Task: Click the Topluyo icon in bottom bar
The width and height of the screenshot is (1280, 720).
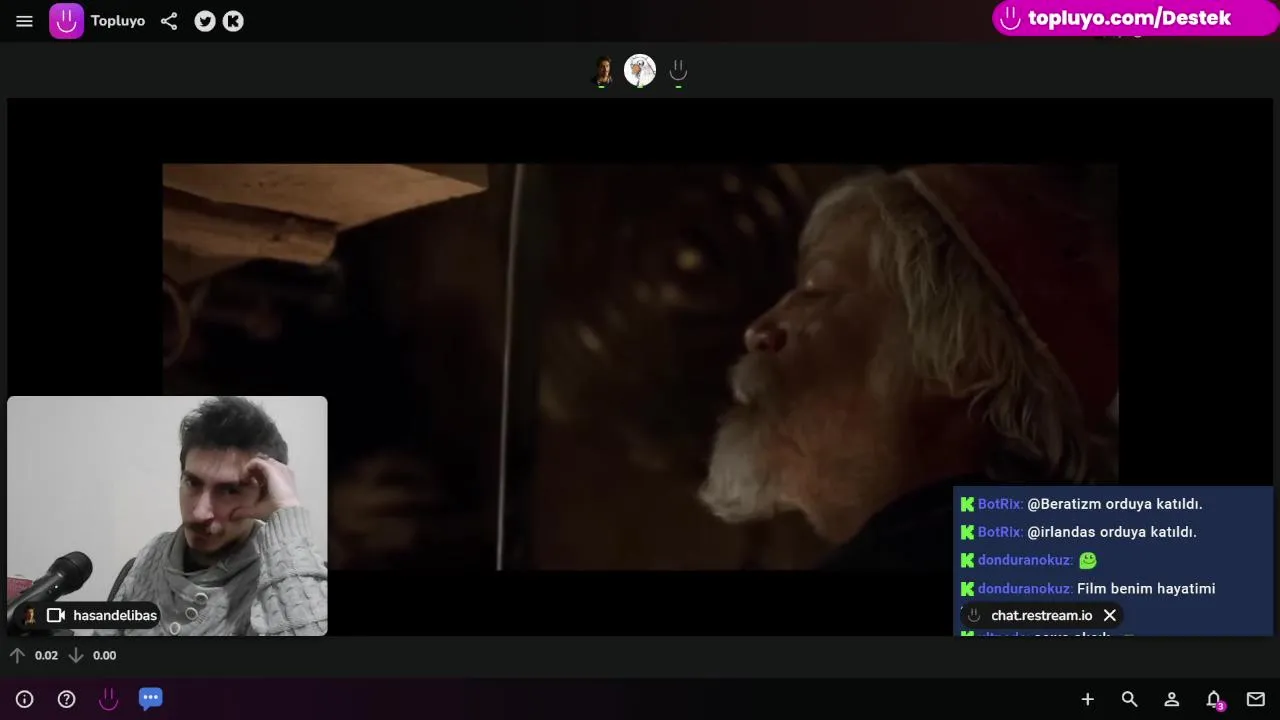Action: (108, 699)
